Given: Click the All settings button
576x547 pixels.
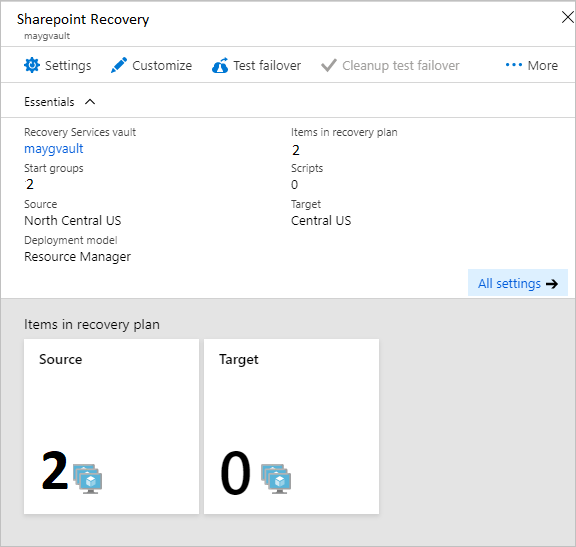Looking at the screenshot, I should point(518,283).
